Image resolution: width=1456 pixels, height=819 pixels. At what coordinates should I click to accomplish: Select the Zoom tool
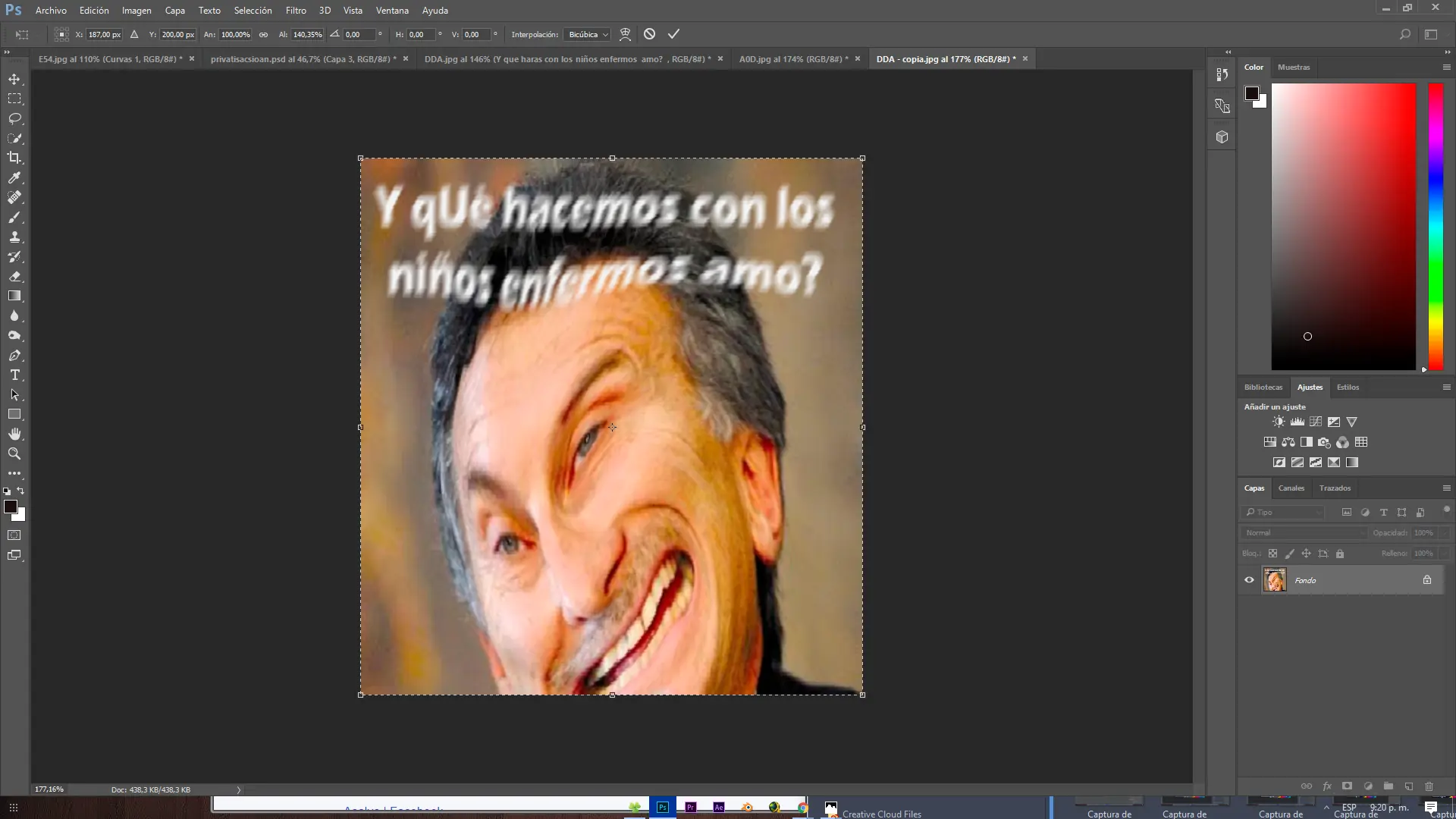coord(14,453)
